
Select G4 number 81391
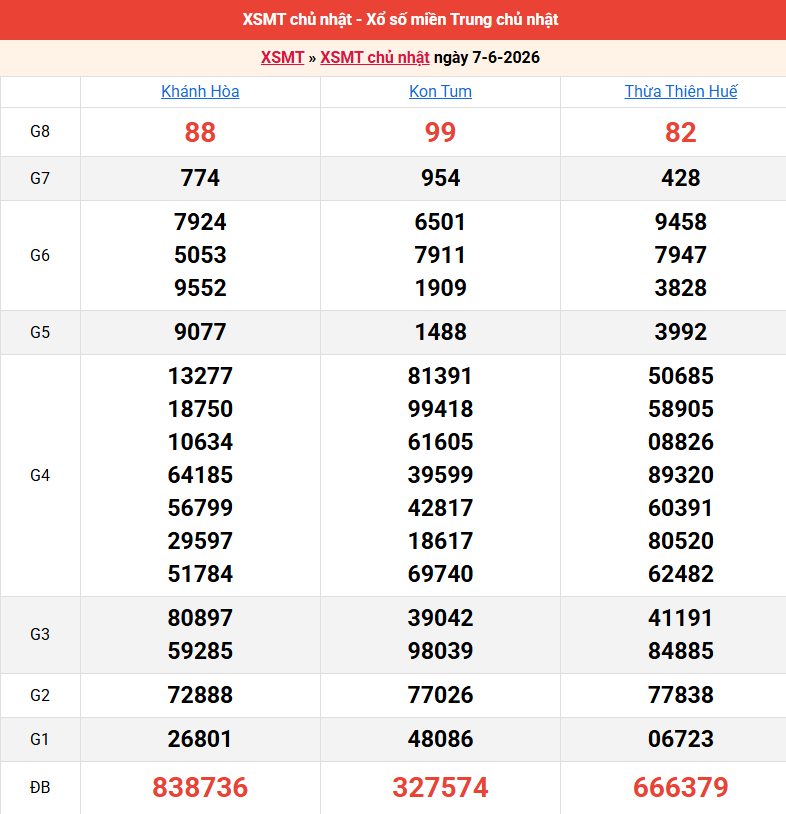440,376
